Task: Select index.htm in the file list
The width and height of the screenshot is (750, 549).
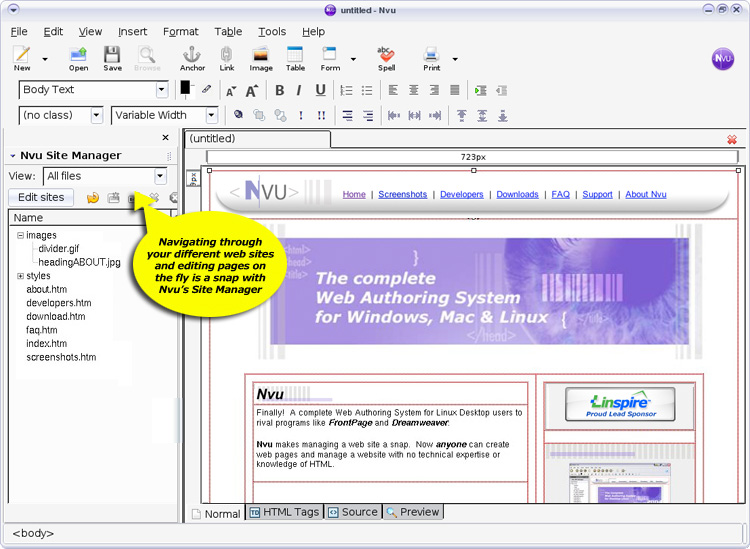Action: pyautogui.click(x=46, y=343)
